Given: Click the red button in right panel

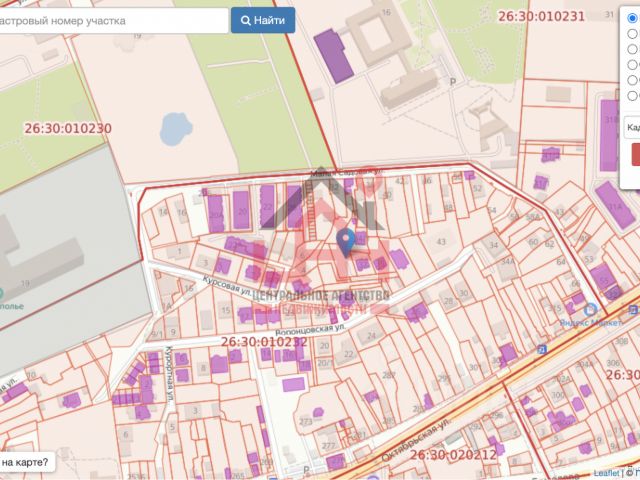Looking at the screenshot, I should [636, 154].
